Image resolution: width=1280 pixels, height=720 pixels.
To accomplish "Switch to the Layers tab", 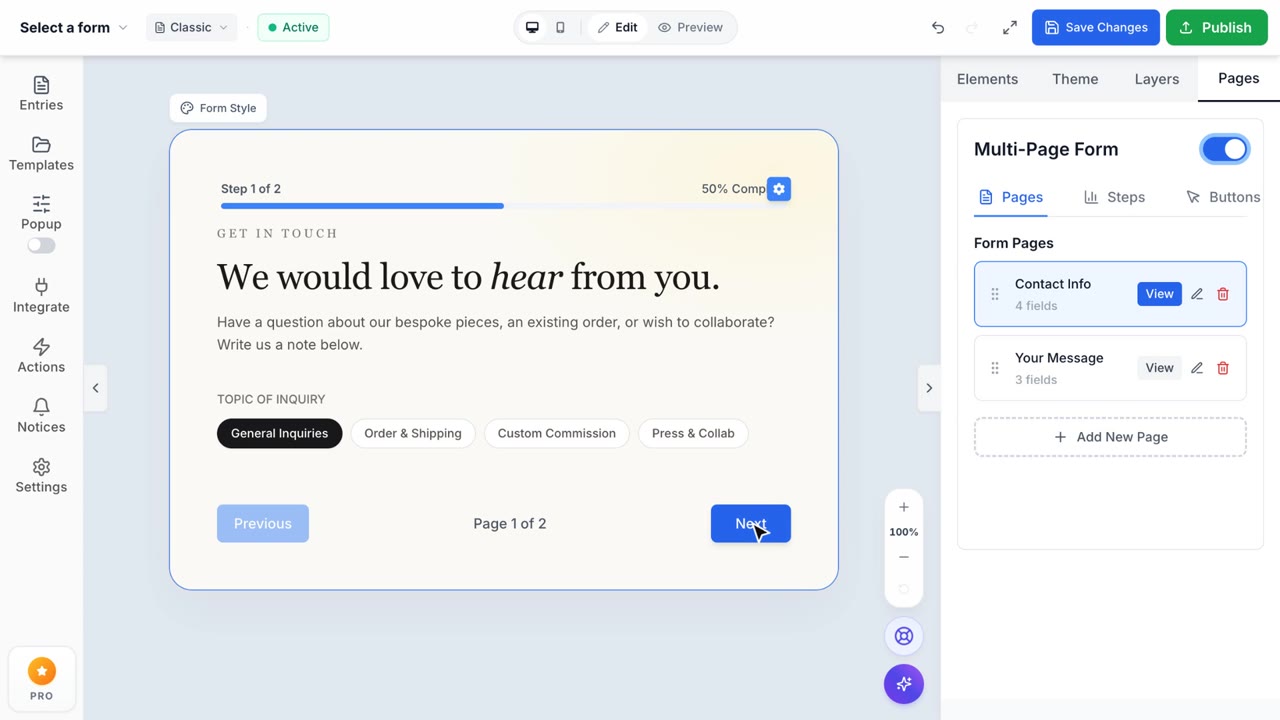I will (x=1157, y=79).
